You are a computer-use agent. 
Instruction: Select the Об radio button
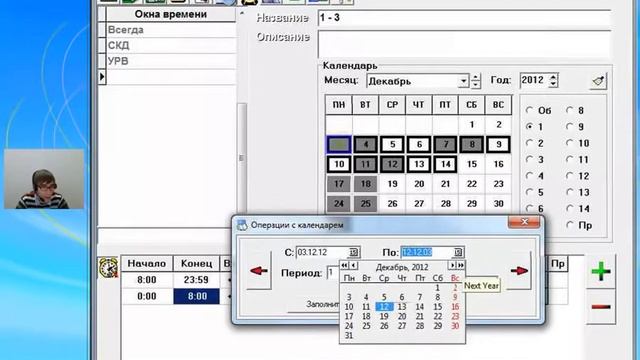pyautogui.click(x=530, y=110)
